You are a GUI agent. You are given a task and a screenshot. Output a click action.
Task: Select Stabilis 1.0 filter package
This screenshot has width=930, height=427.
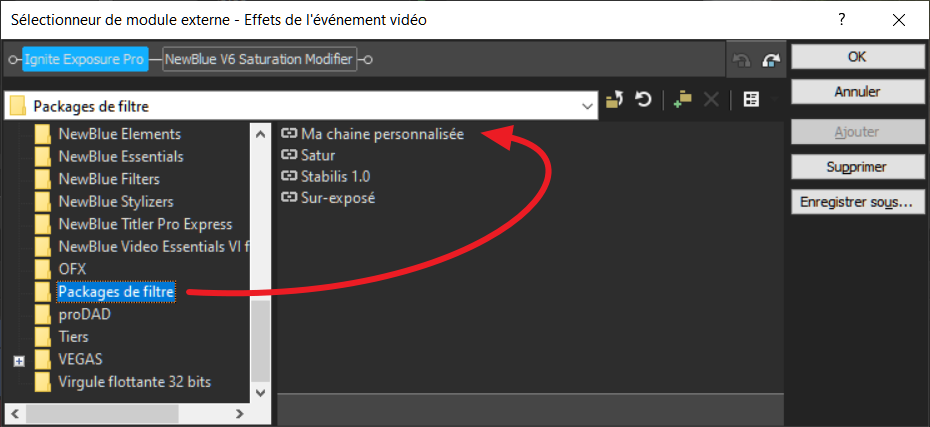pyautogui.click(x=336, y=177)
